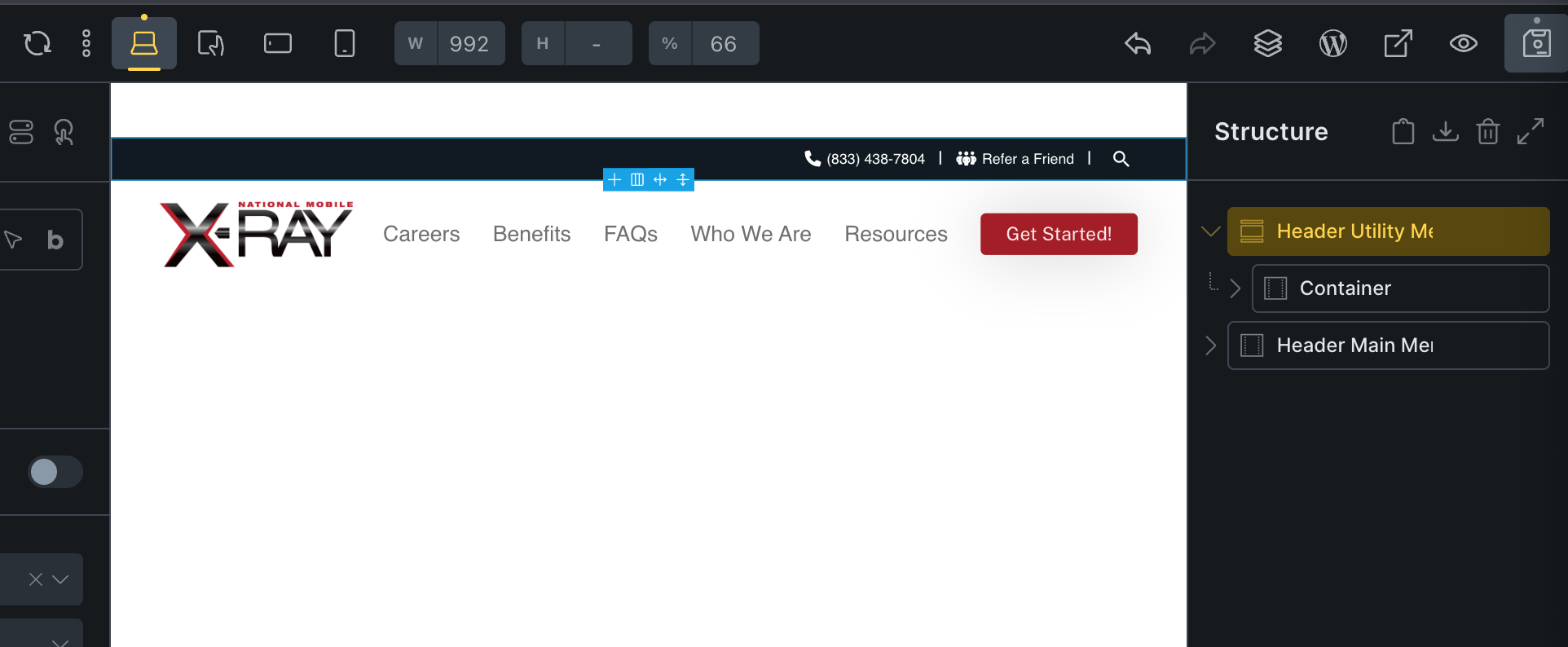Viewport: 1568px width, 647px height.
Task: Click the Get Started! button
Action: pos(1059,234)
